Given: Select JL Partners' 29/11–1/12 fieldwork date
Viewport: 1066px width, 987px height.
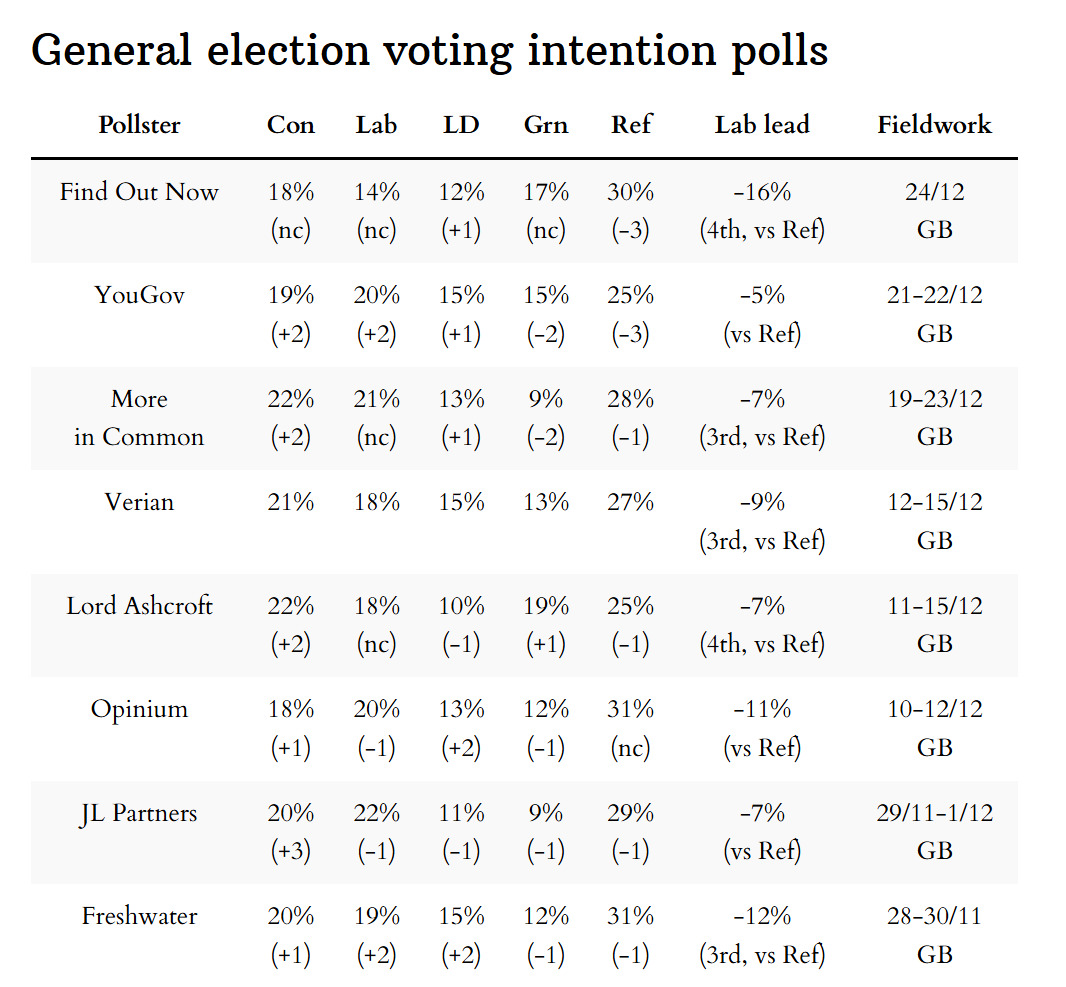Looking at the screenshot, I should click(x=935, y=814).
